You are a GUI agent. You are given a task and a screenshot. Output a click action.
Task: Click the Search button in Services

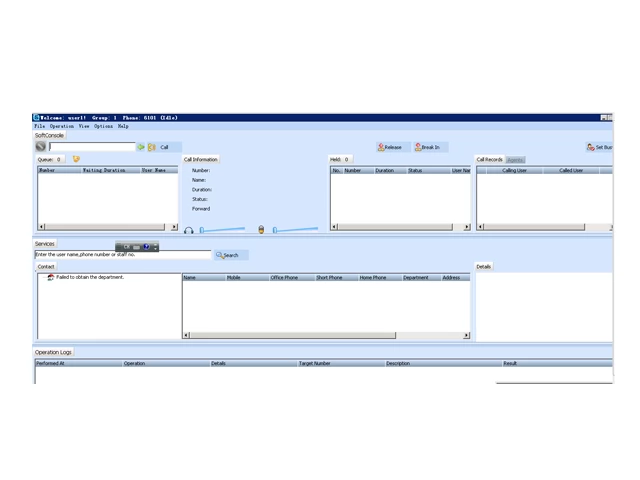(228, 255)
